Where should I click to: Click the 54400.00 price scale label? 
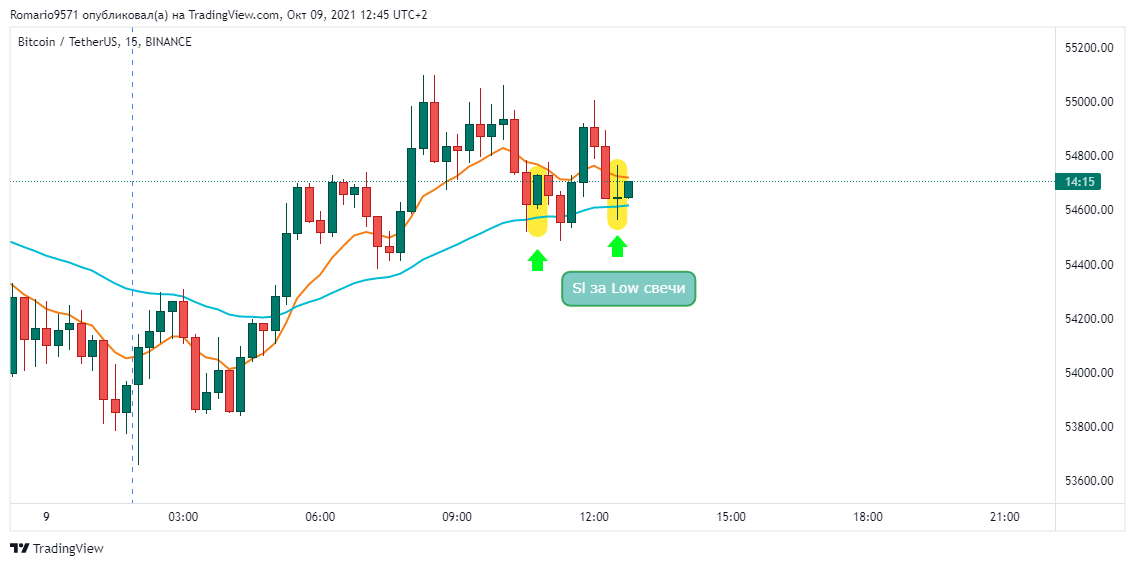(x=1089, y=265)
